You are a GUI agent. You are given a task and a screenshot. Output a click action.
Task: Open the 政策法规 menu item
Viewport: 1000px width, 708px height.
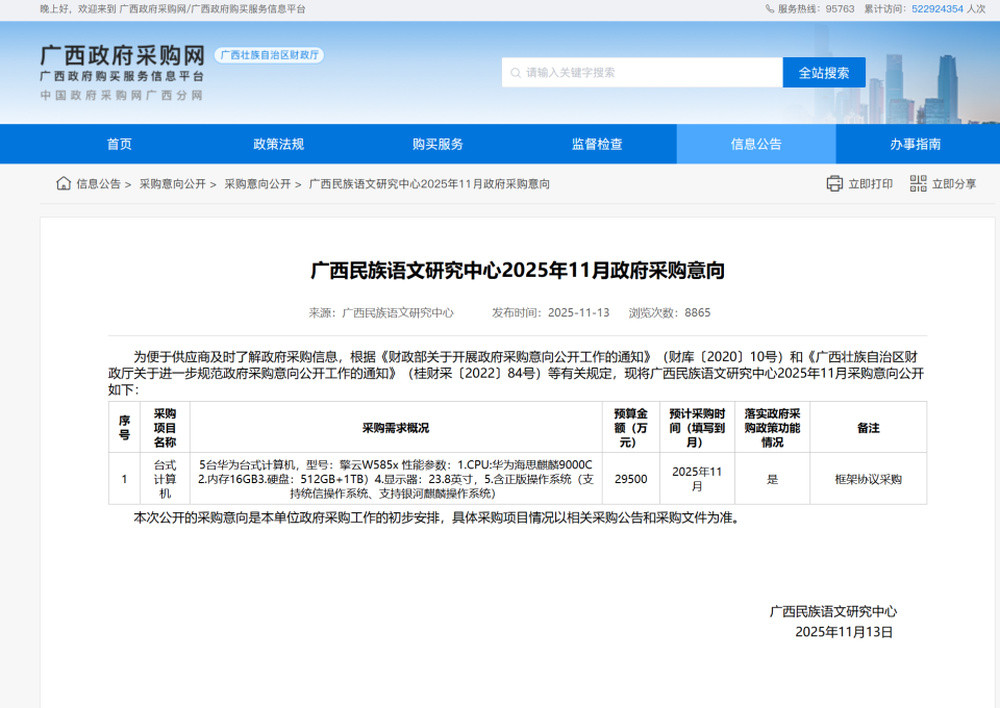pos(278,143)
